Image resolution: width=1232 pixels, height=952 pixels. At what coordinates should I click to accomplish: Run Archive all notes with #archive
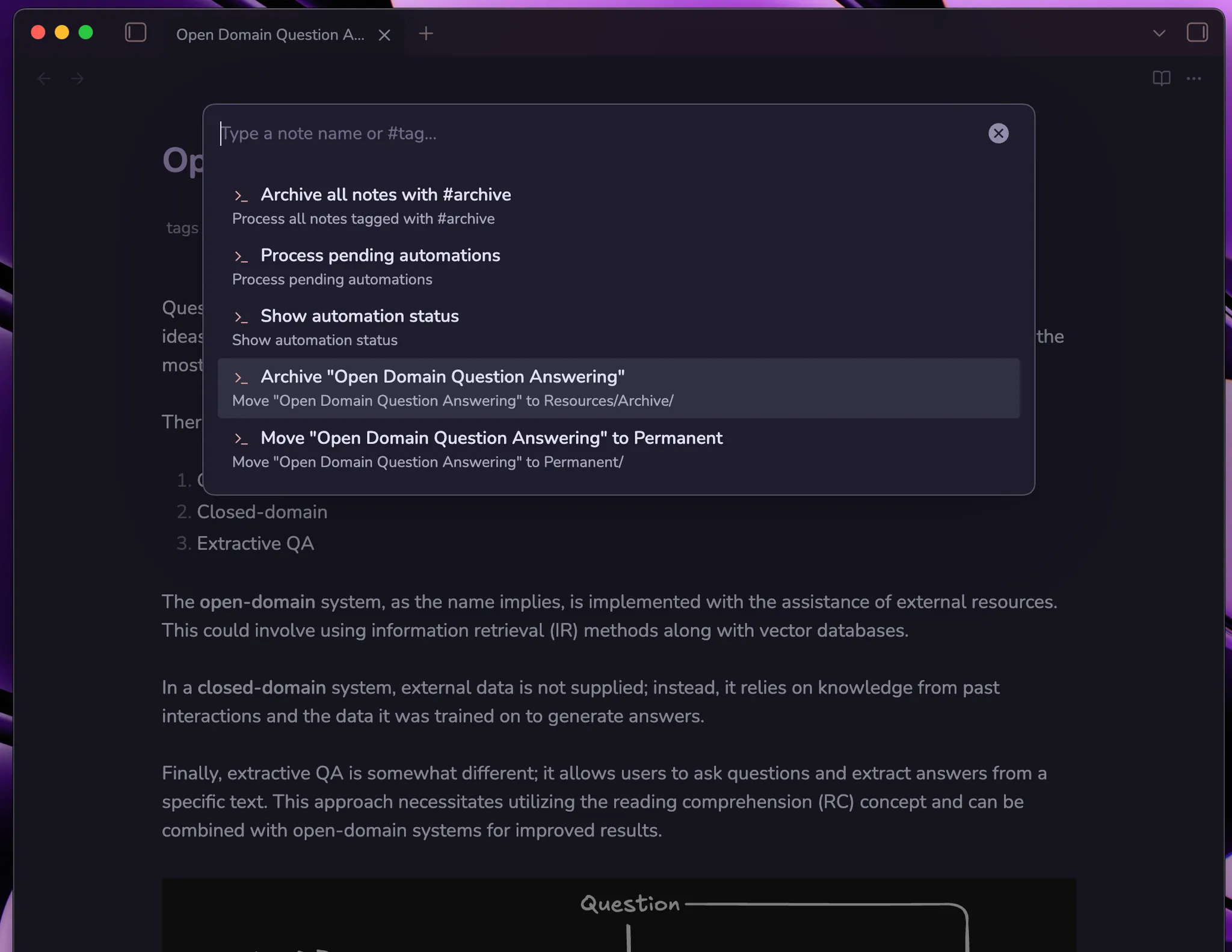coord(618,206)
